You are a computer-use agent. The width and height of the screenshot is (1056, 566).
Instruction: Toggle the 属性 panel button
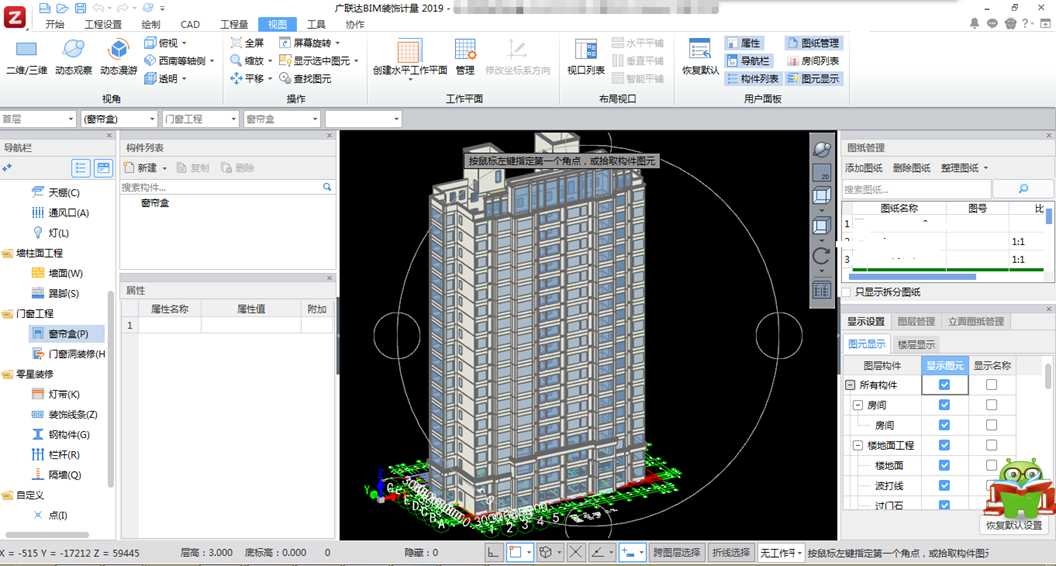744,43
